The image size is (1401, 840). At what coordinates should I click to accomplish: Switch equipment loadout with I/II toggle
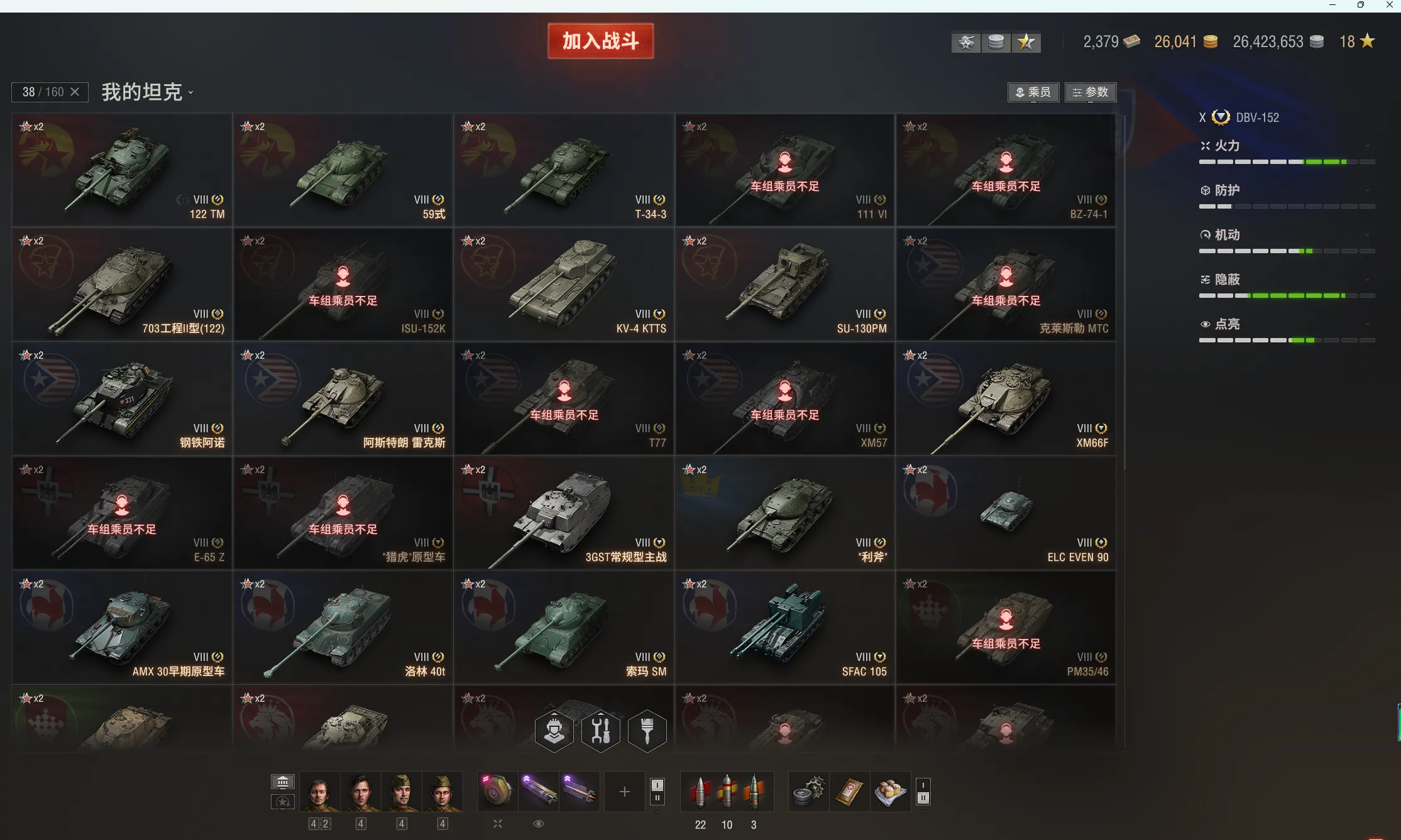point(657,792)
